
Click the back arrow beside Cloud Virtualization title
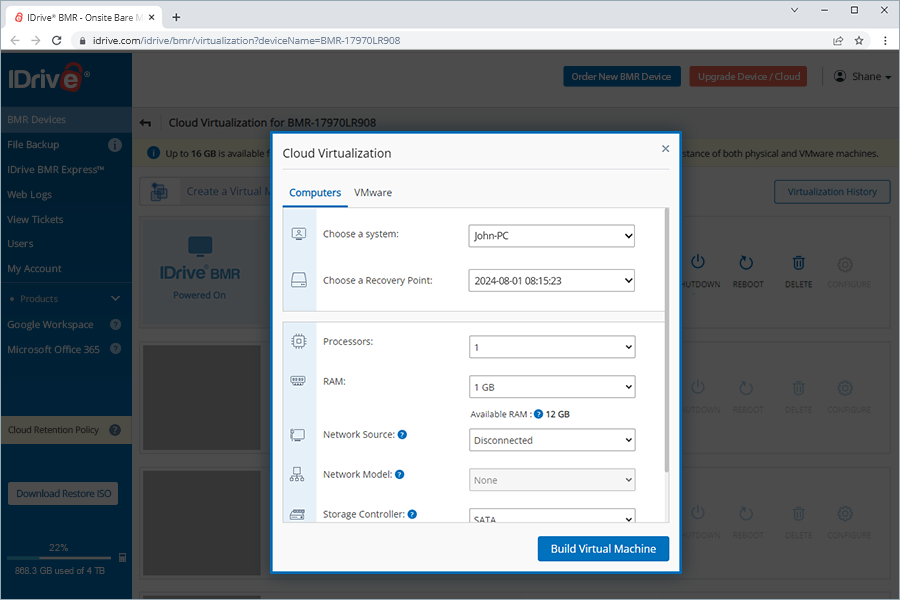pyautogui.click(x=146, y=123)
